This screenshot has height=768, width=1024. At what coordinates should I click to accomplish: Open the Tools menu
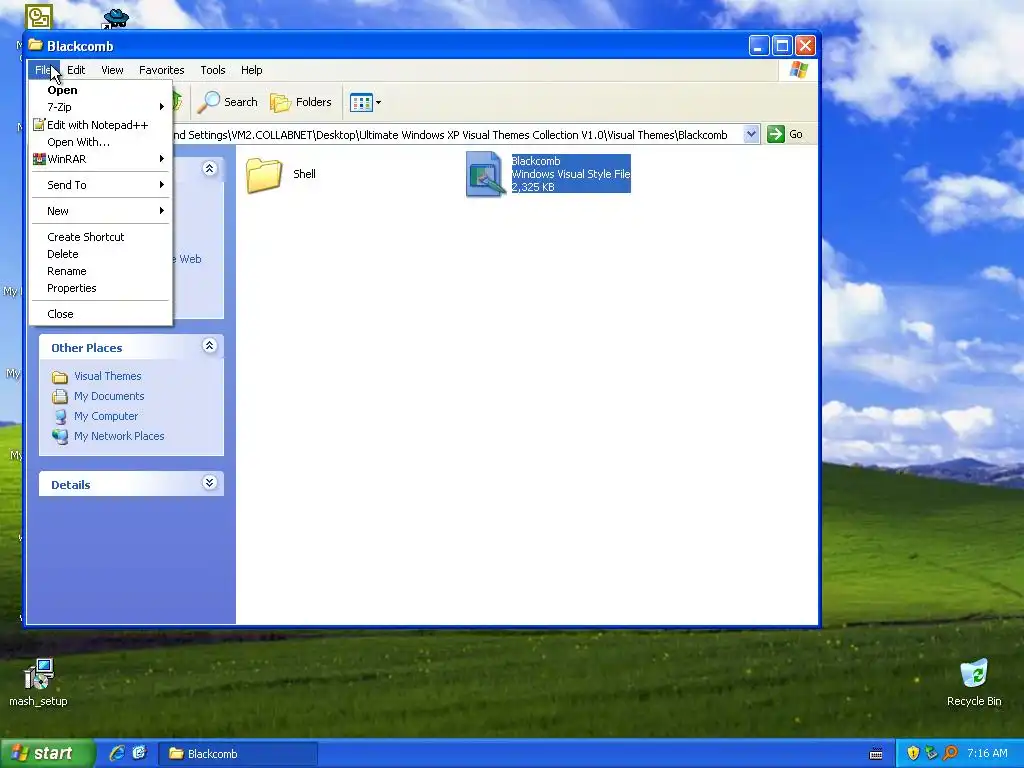[x=213, y=70]
